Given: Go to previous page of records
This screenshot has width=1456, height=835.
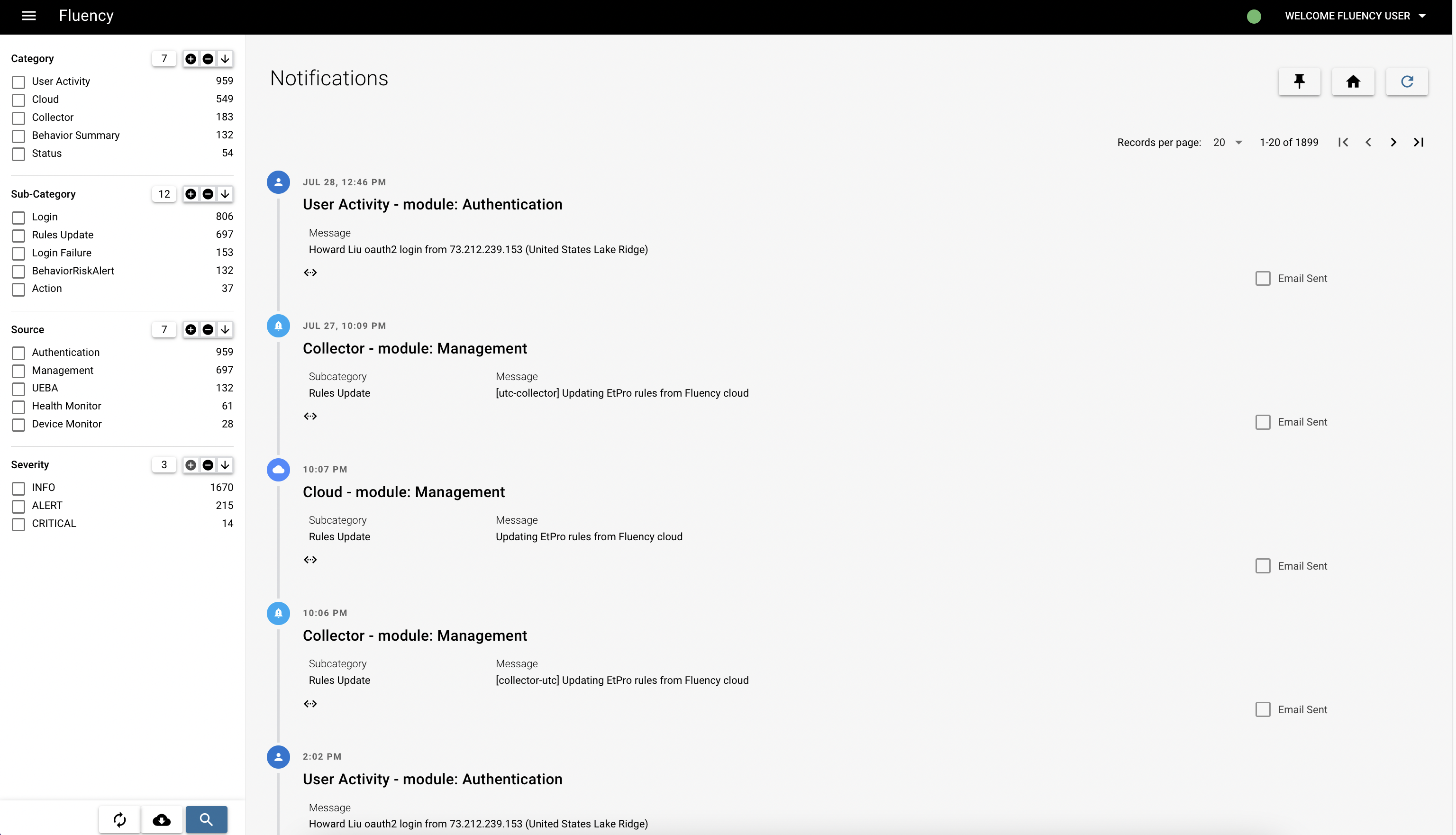Looking at the screenshot, I should pyautogui.click(x=1368, y=142).
